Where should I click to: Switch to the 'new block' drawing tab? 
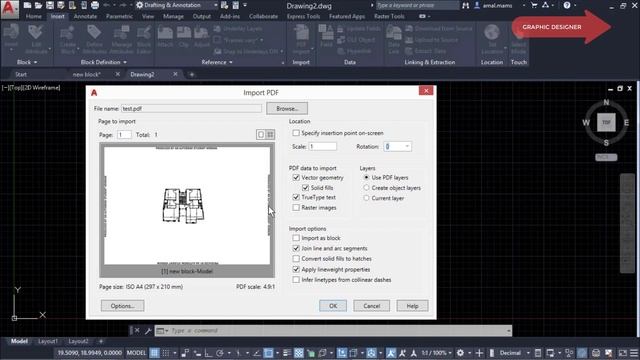click(87, 75)
